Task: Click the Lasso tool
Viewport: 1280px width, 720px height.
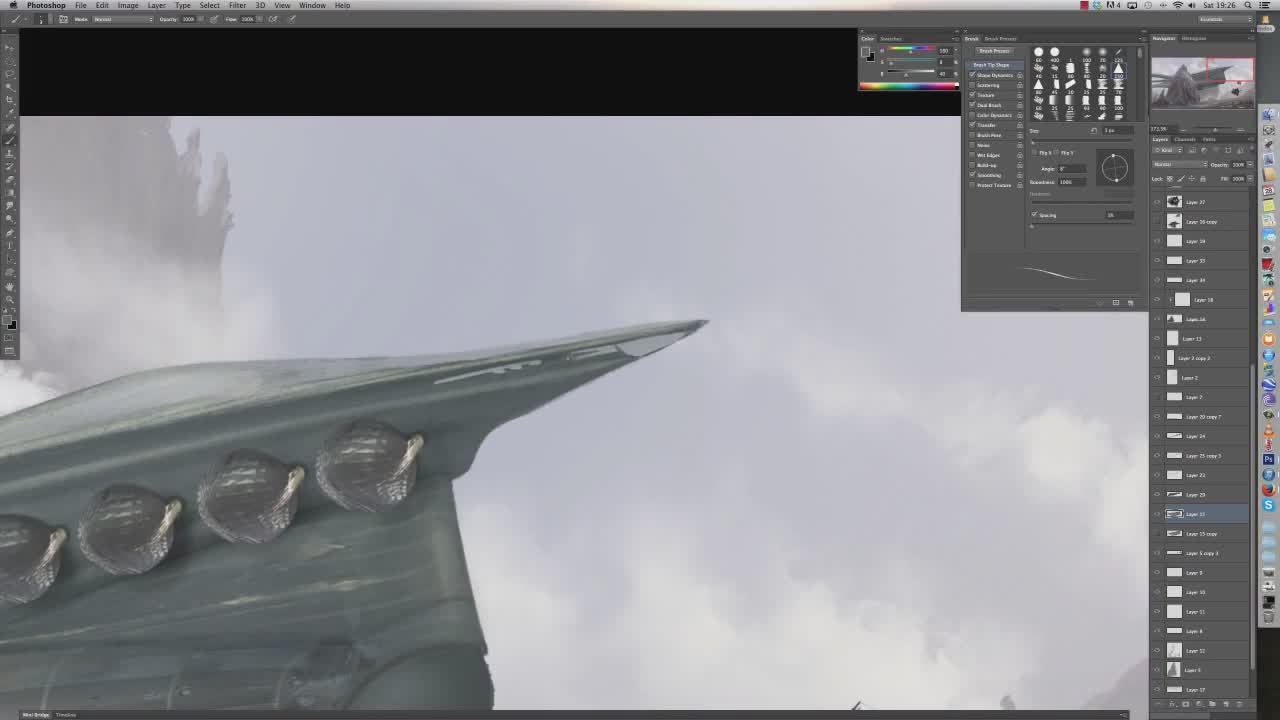Action: tap(10, 74)
